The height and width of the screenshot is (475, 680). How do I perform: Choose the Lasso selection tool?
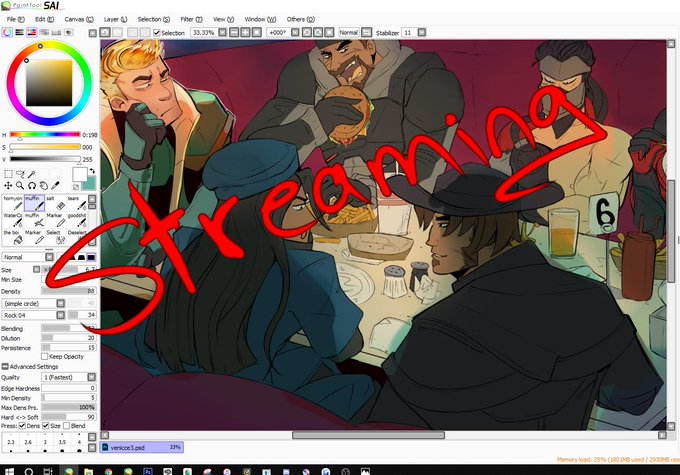coord(20,174)
